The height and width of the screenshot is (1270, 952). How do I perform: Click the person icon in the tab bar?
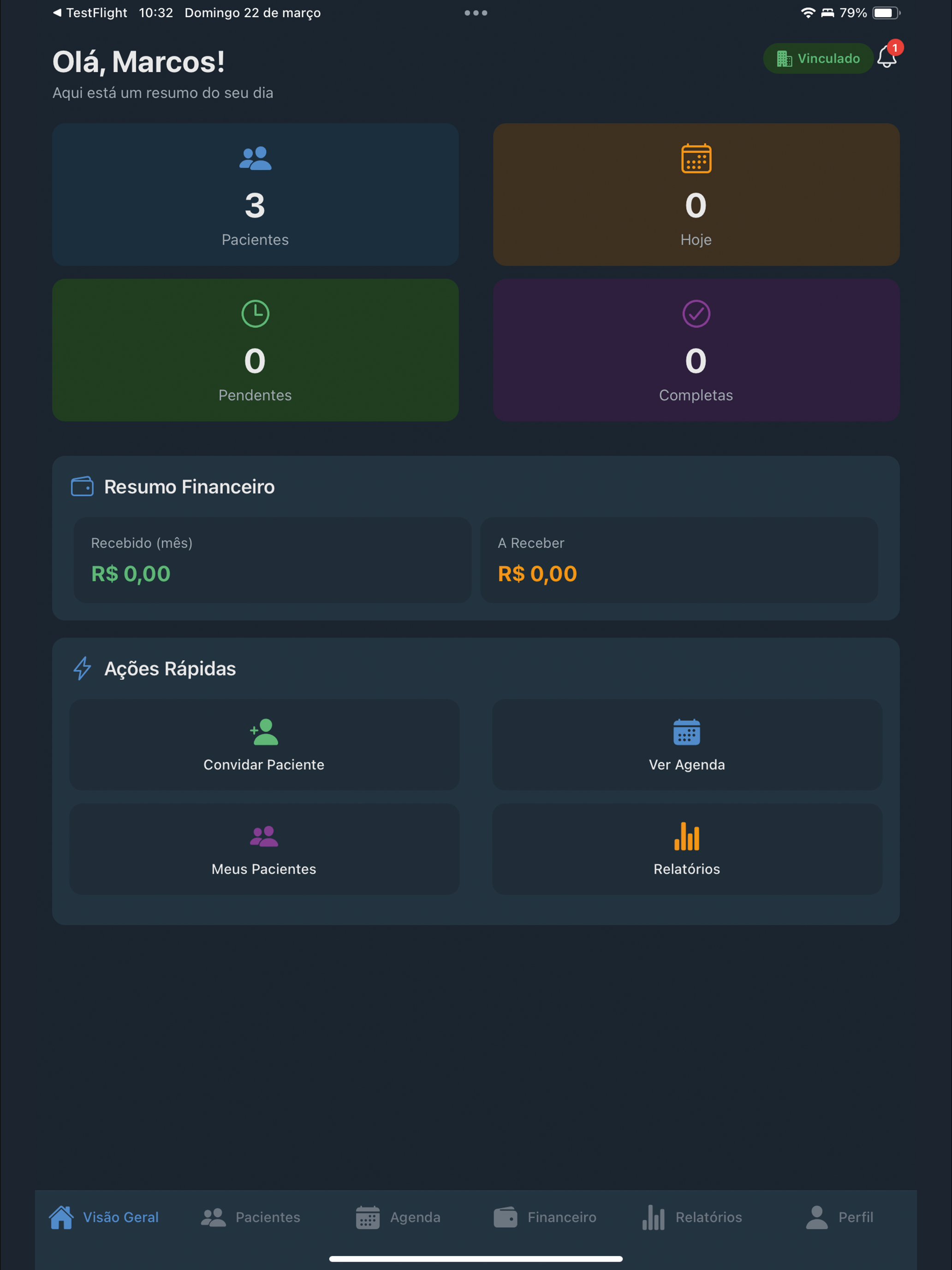(816, 1217)
